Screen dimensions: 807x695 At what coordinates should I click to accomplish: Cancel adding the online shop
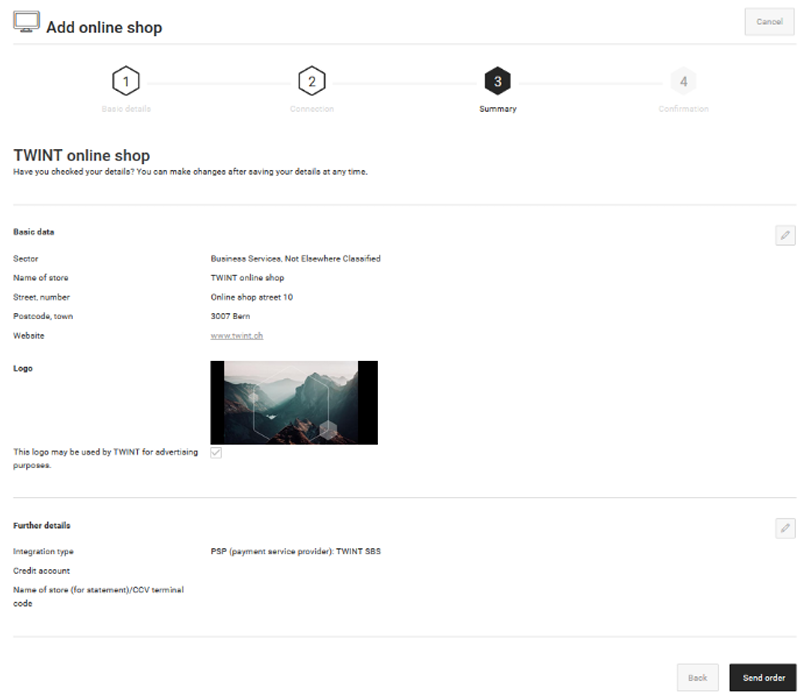click(769, 22)
